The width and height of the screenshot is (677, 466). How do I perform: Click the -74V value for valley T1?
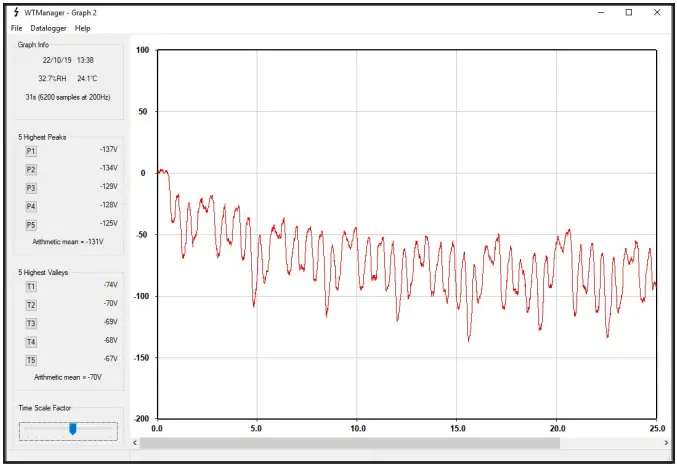click(111, 285)
